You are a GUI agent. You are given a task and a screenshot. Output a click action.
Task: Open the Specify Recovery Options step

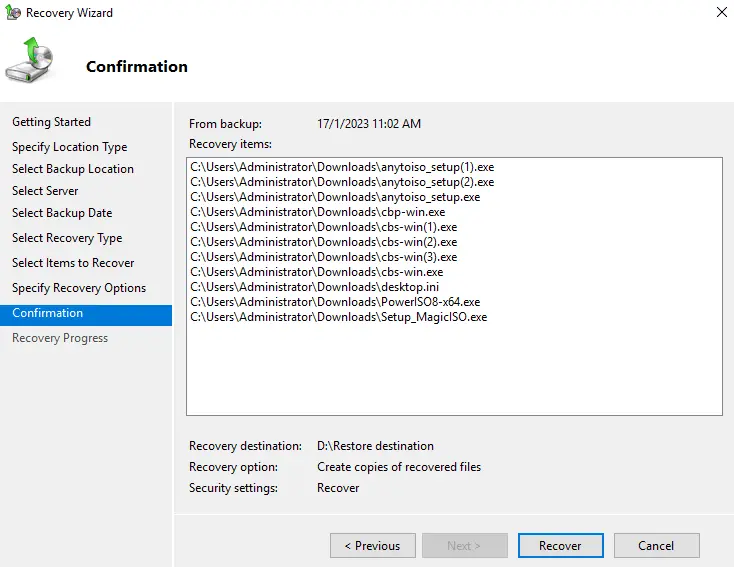click(x=79, y=288)
